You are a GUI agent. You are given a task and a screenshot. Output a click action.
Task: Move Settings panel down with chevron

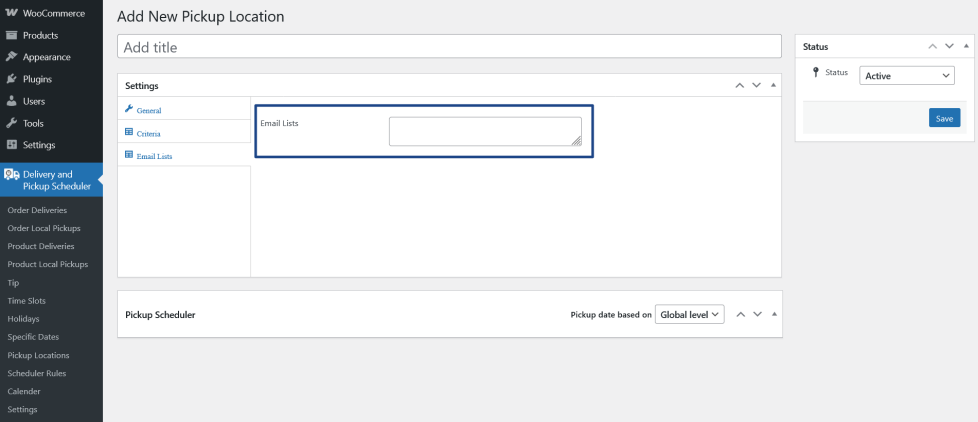point(757,85)
